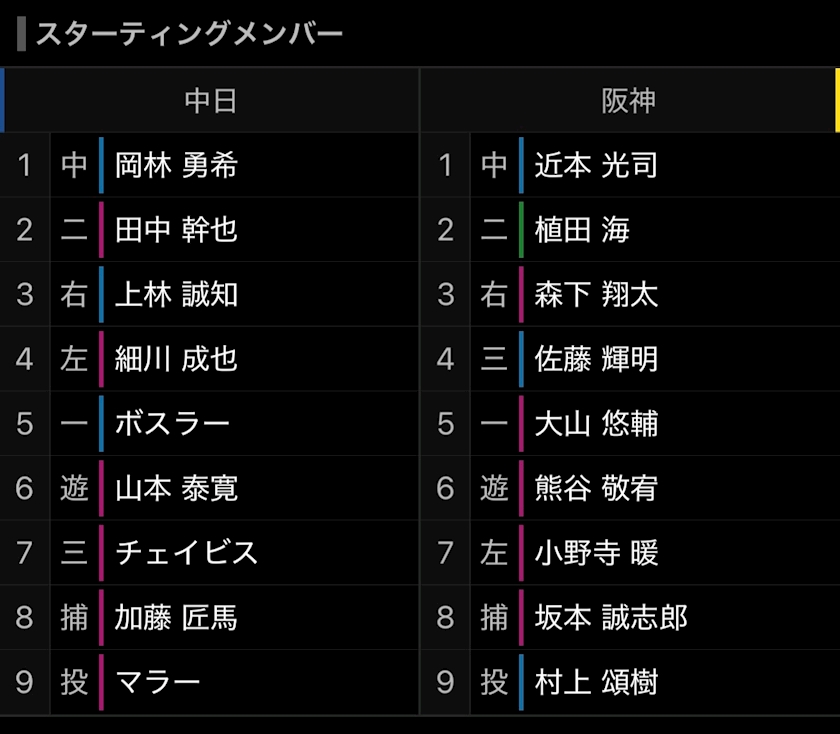Open 小野寺 暖 player details
This screenshot has width=840, height=734.
(596, 553)
